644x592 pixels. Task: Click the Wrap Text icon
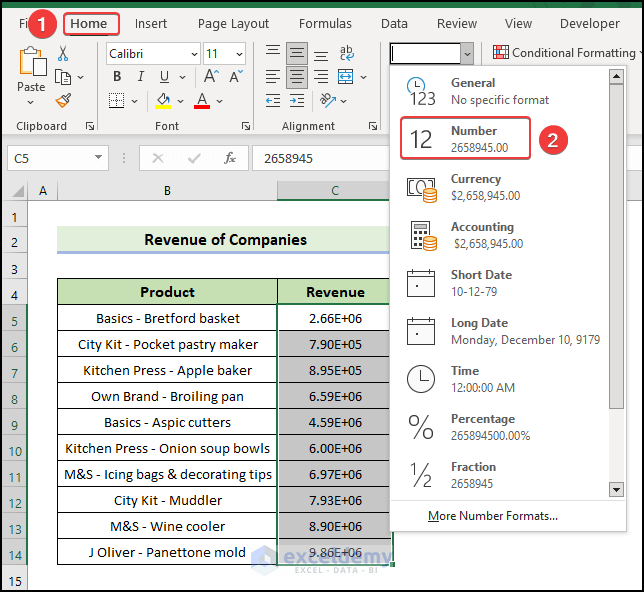coord(345,53)
